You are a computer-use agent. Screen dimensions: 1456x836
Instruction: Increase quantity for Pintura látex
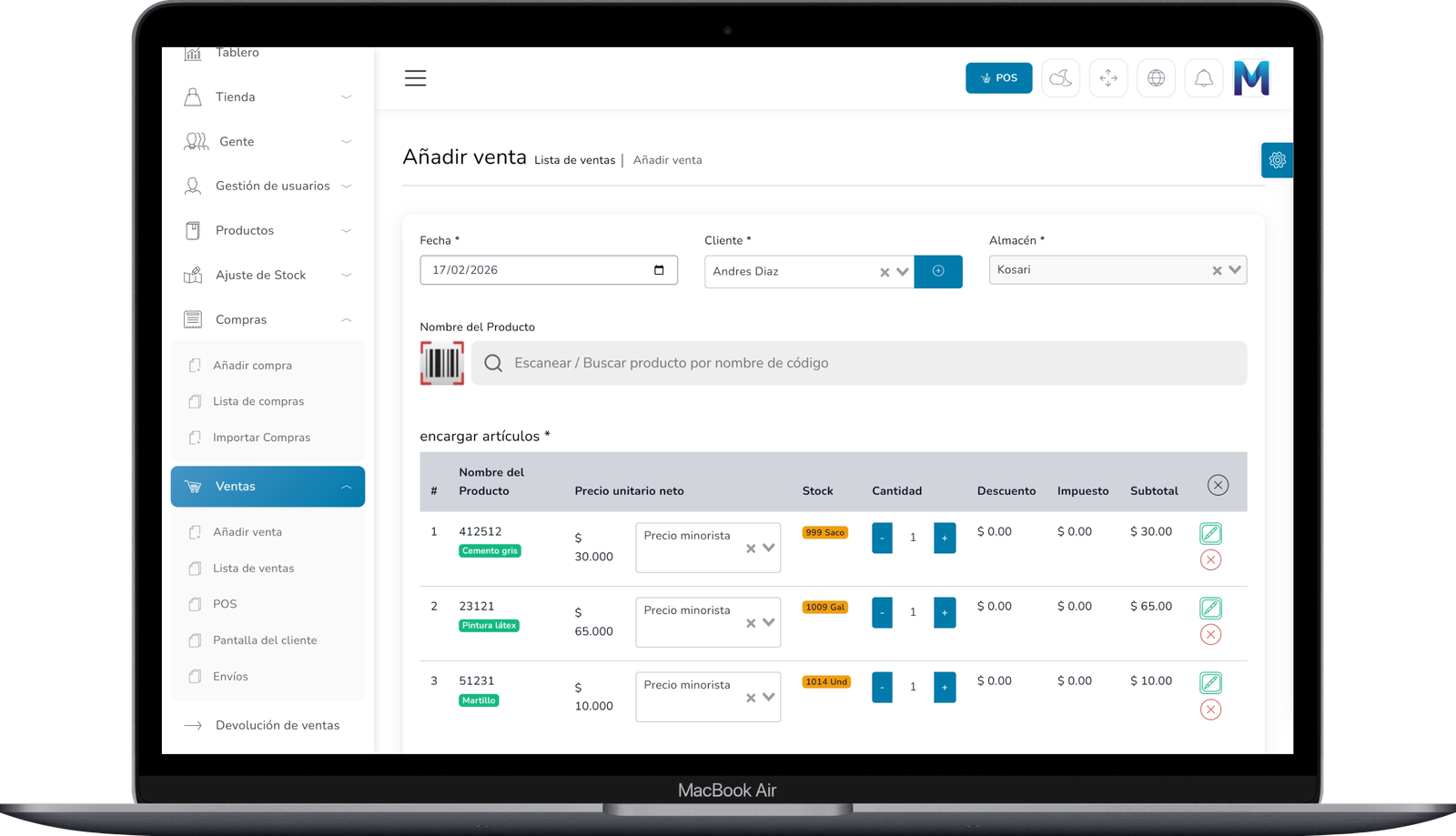[945, 612]
